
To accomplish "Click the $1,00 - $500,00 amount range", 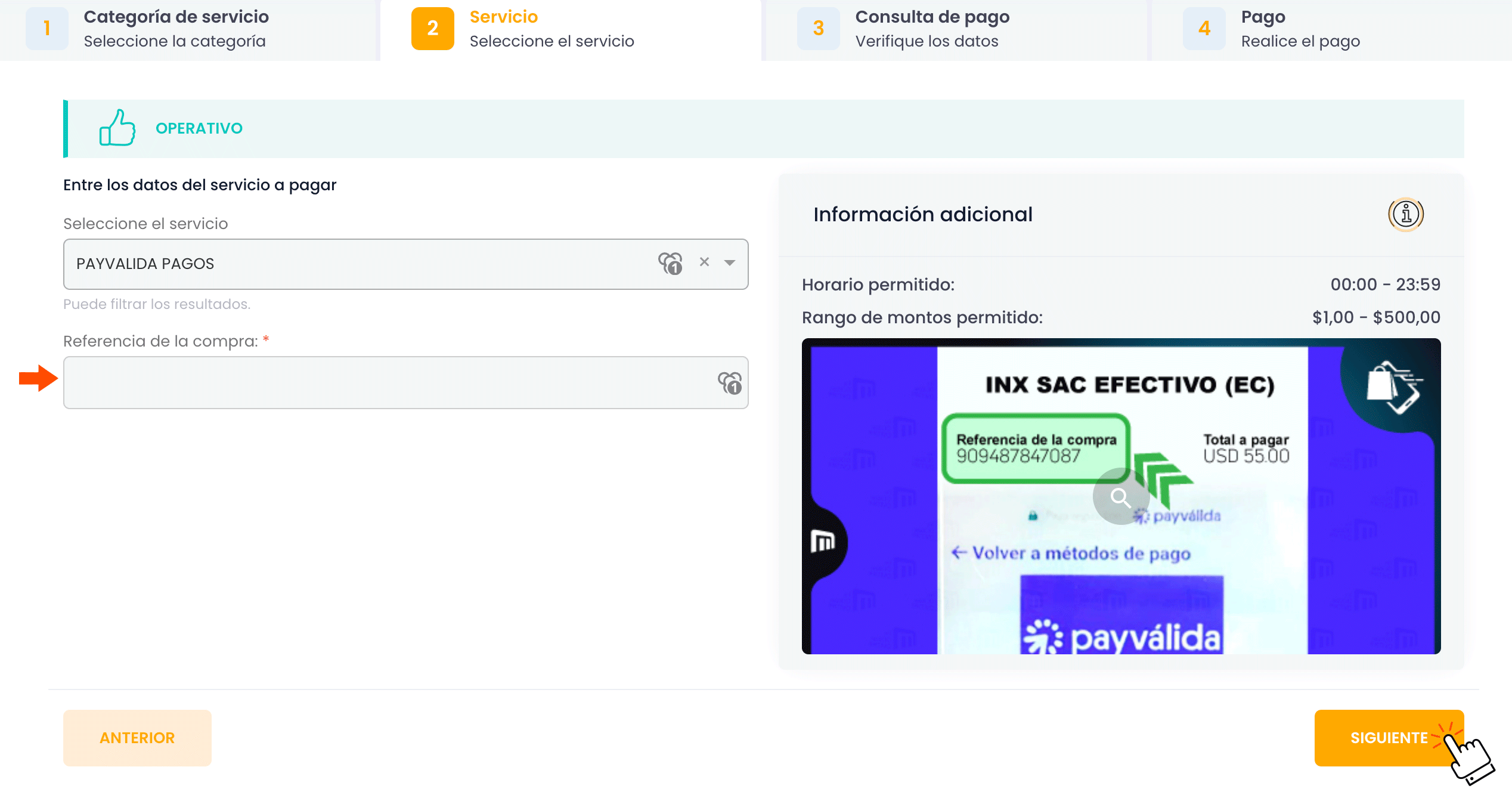I will click(1376, 317).
